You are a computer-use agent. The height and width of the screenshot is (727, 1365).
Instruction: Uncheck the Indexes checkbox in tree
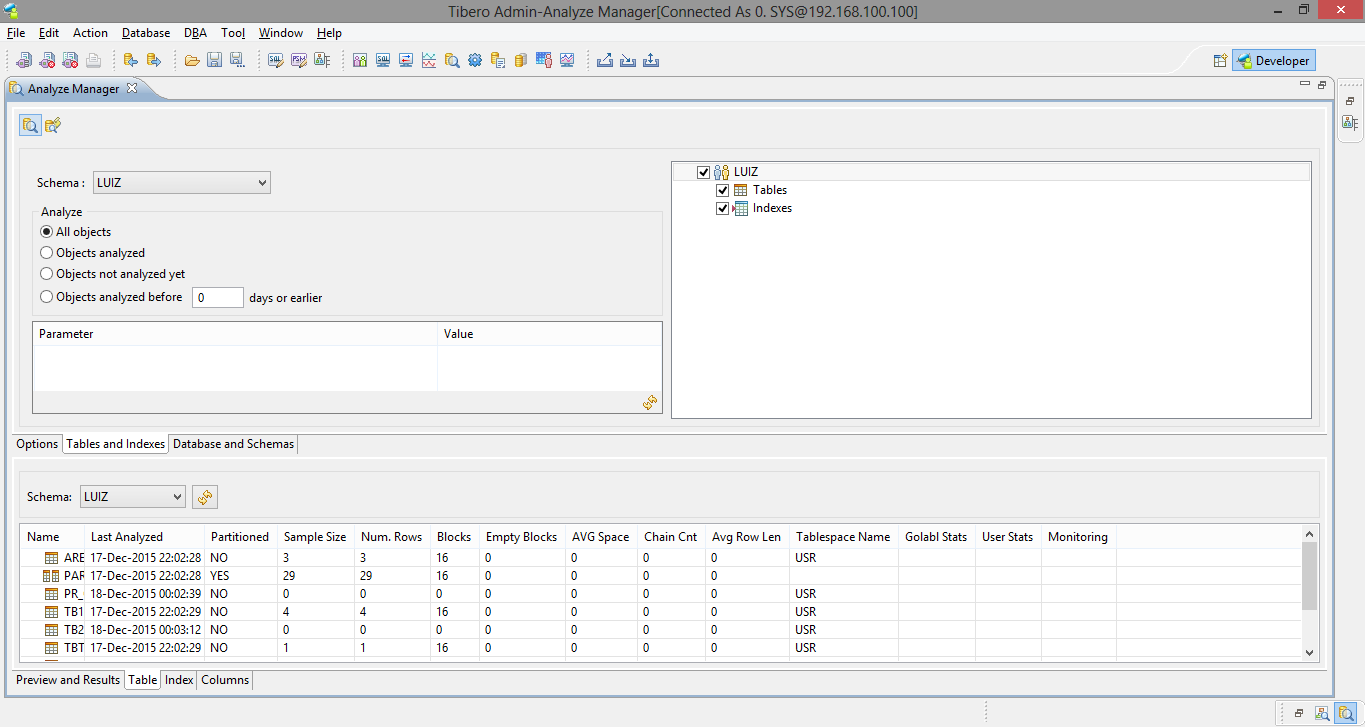click(x=723, y=209)
